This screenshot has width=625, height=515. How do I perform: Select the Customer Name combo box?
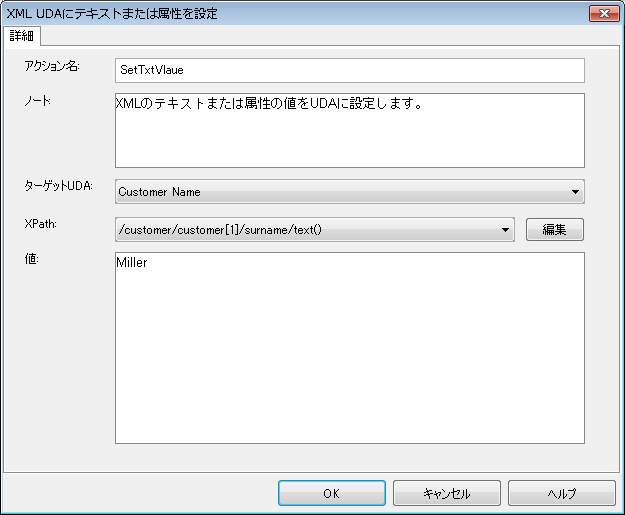click(350, 192)
